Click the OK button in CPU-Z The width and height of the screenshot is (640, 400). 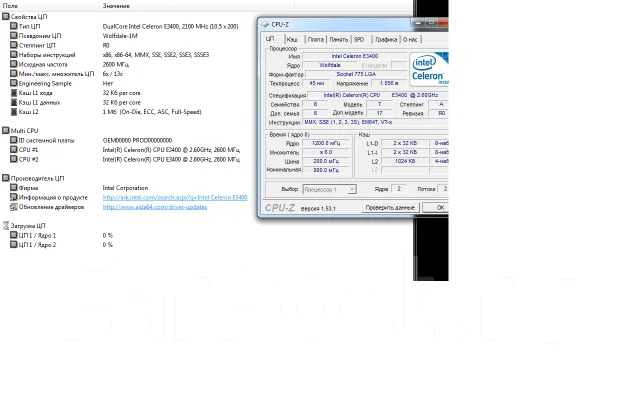436,207
